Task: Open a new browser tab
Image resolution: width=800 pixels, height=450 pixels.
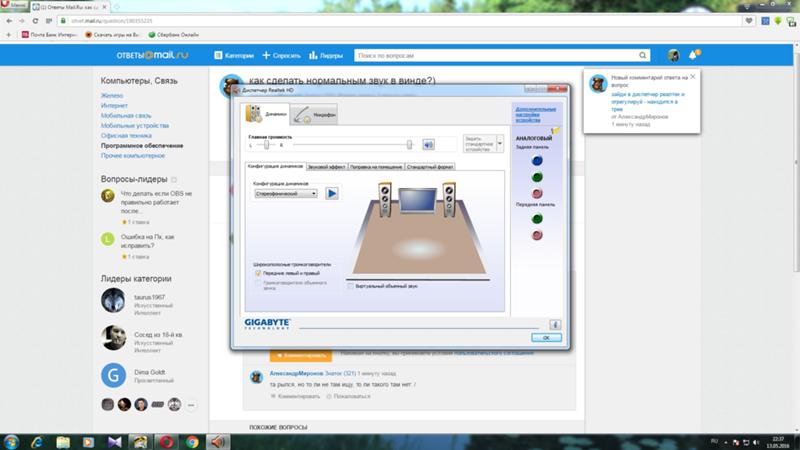Action: (x=117, y=7)
